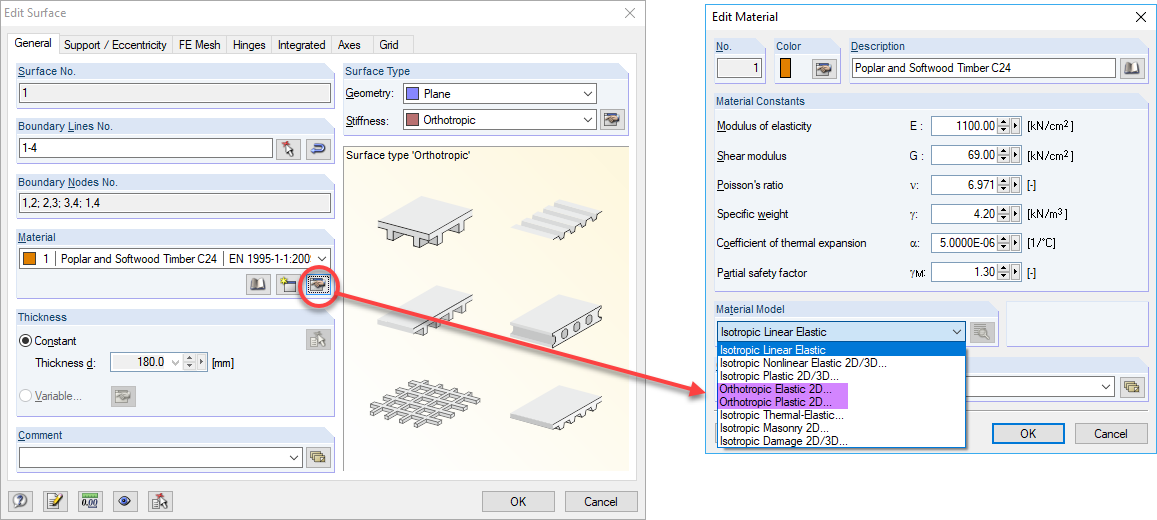Click the material model details magnifier icon
Screen dimensions: 1157x520
(983, 332)
